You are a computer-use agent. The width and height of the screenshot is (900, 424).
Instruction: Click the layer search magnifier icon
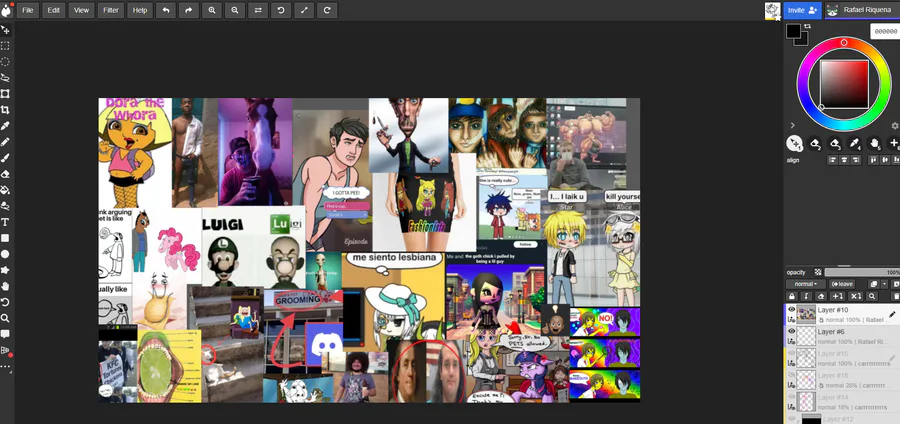pyautogui.click(x=872, y=296)
